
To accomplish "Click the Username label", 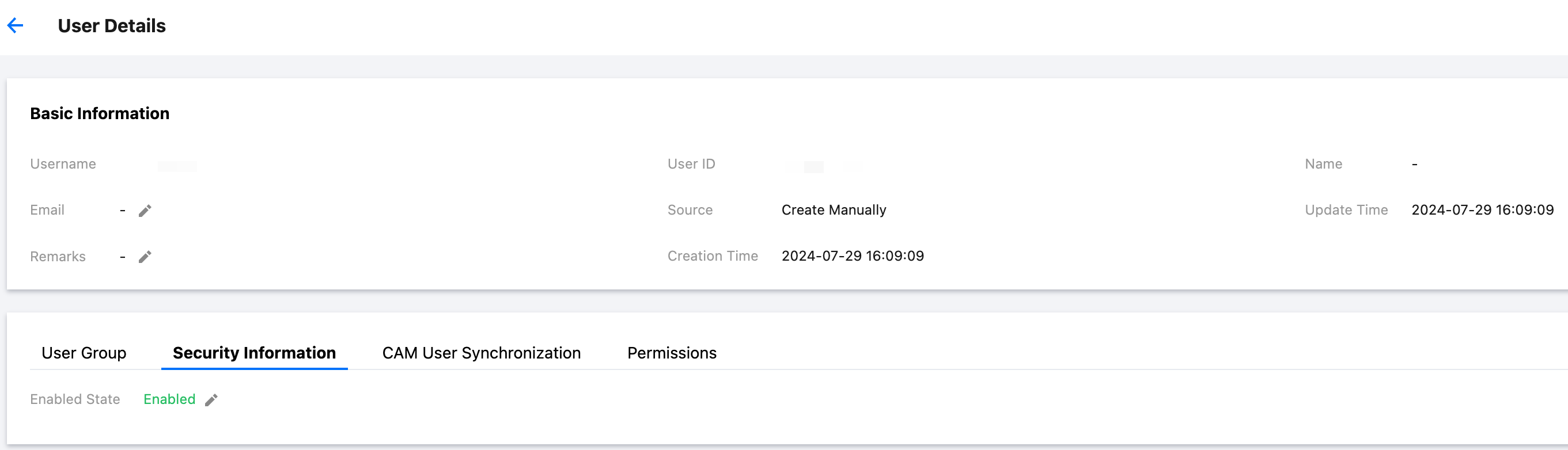I will pos(63,164).
